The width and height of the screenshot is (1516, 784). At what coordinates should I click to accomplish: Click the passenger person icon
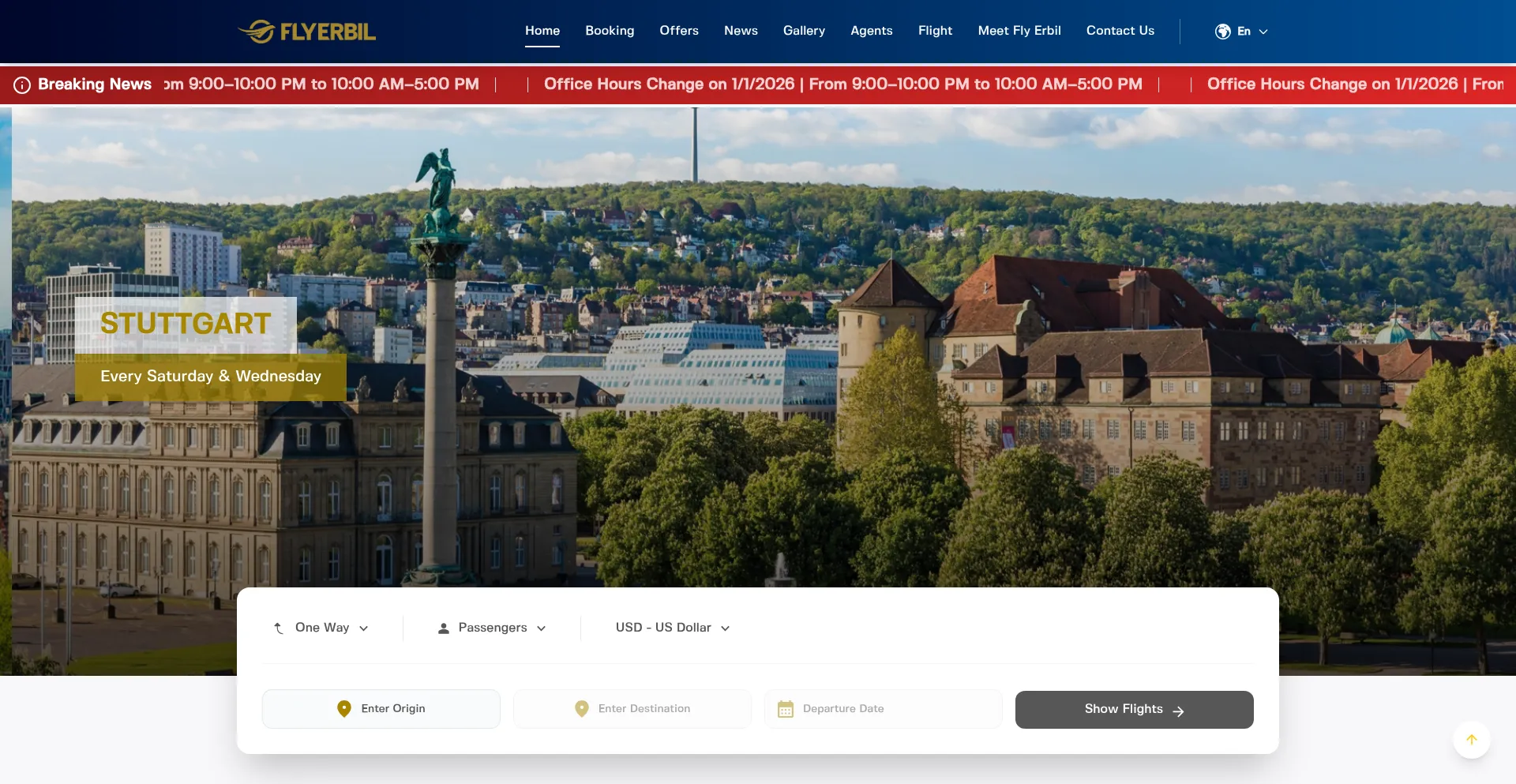(444, 628)
